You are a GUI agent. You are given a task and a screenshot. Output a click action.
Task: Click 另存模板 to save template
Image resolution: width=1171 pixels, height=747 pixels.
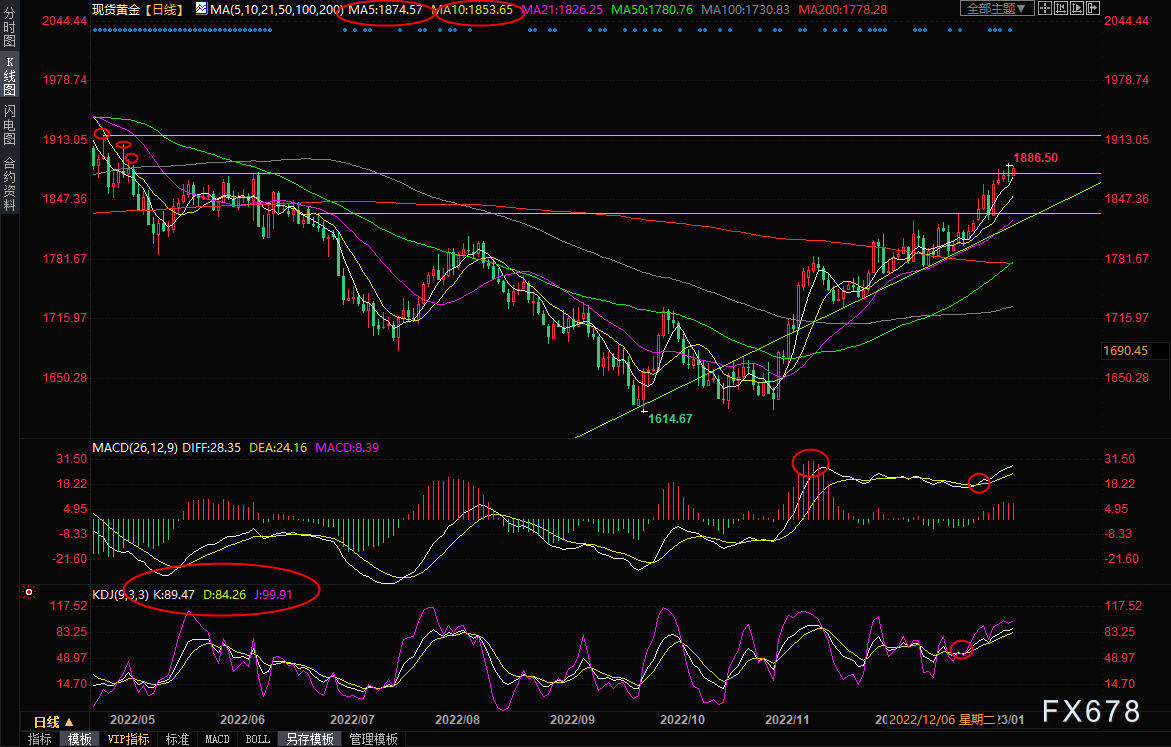coord(310,739)
